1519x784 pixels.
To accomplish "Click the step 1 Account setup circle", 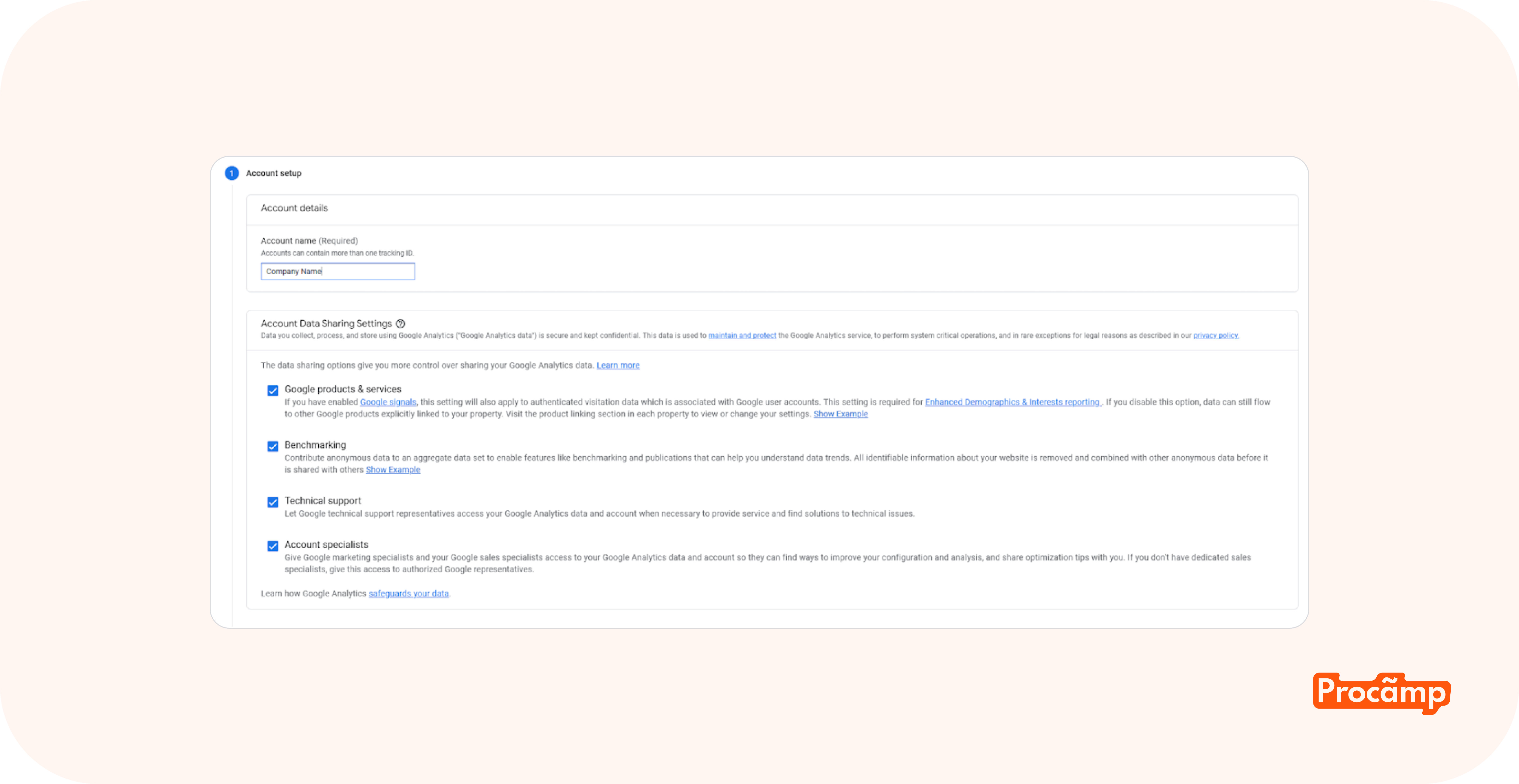I will click(x=232, y=173).
